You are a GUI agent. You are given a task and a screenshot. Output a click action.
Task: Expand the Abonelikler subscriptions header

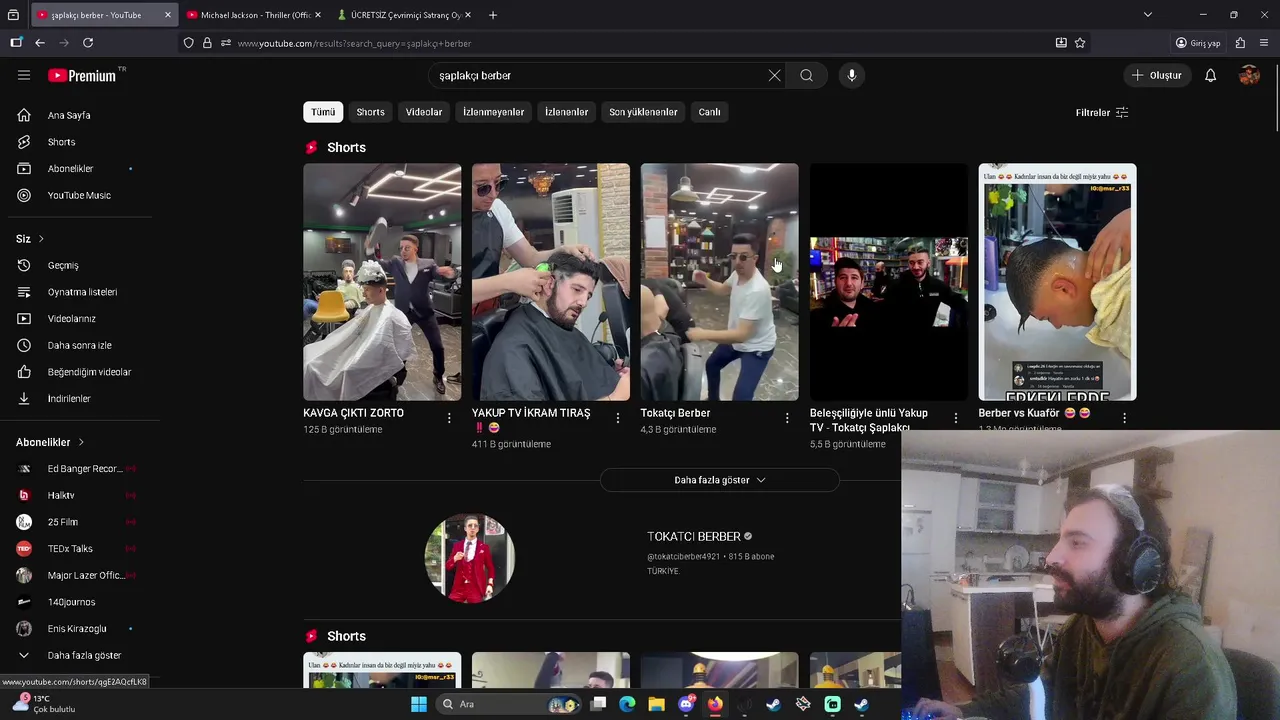point(50,442)
